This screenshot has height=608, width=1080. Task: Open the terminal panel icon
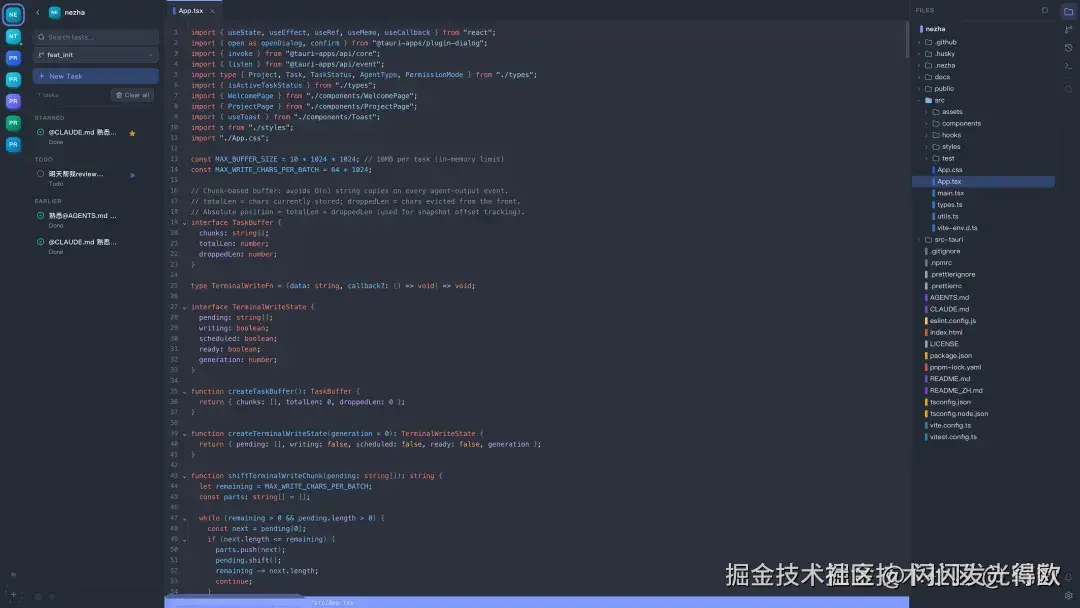[1068, 66]
